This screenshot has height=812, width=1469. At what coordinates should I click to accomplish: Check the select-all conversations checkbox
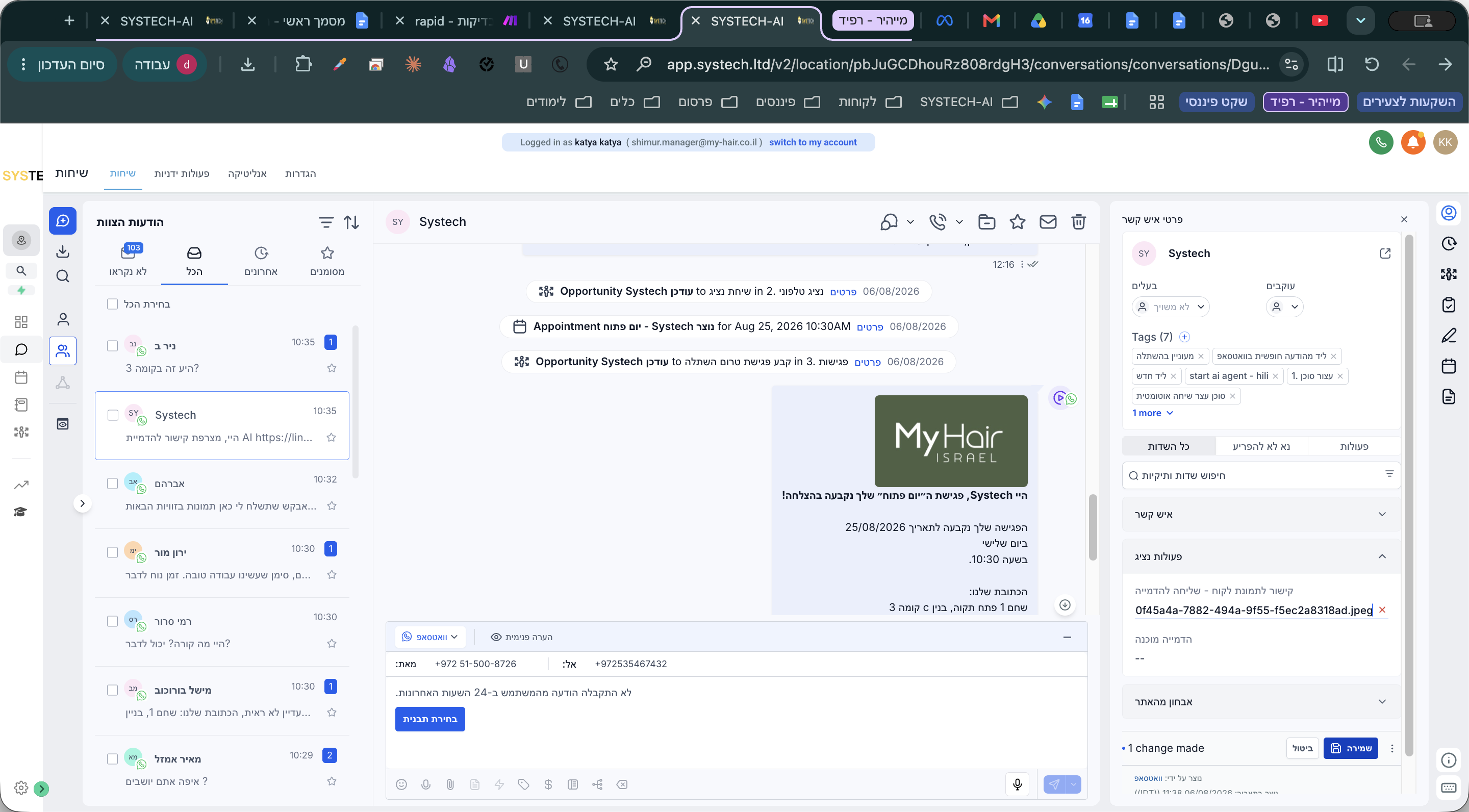click(x=112, y=304)
